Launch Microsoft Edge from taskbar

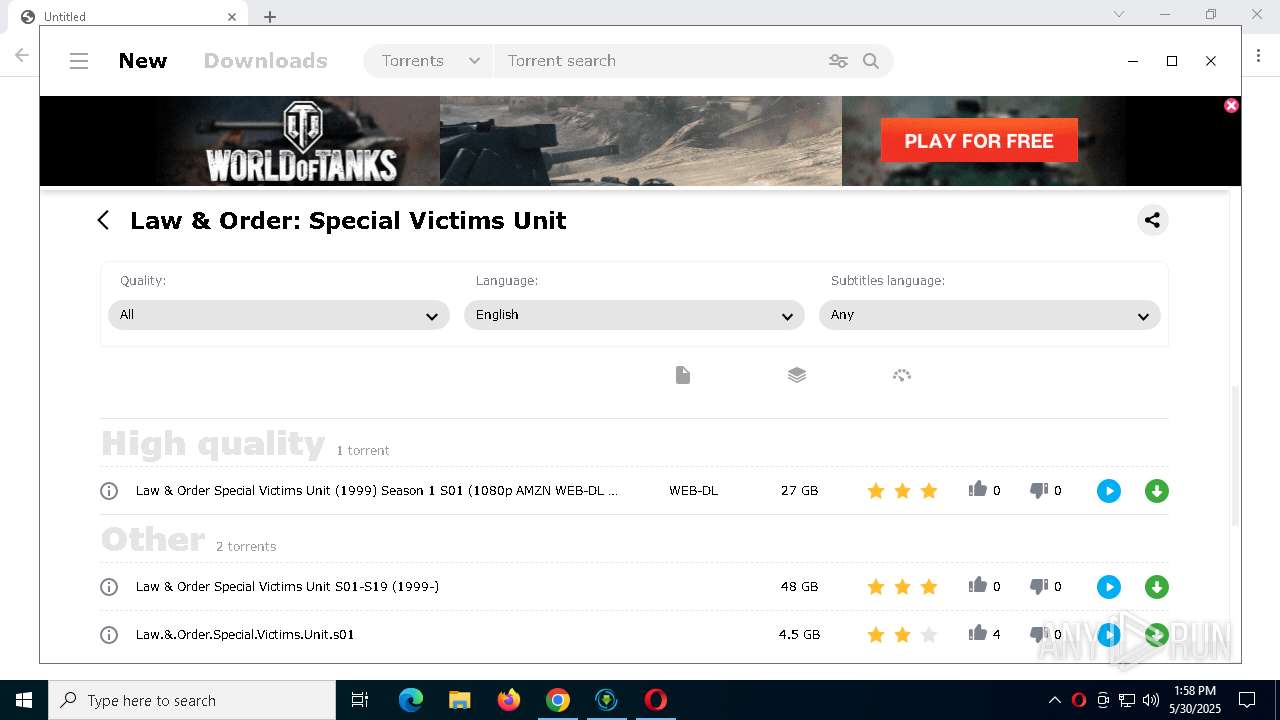coord(411,700)
